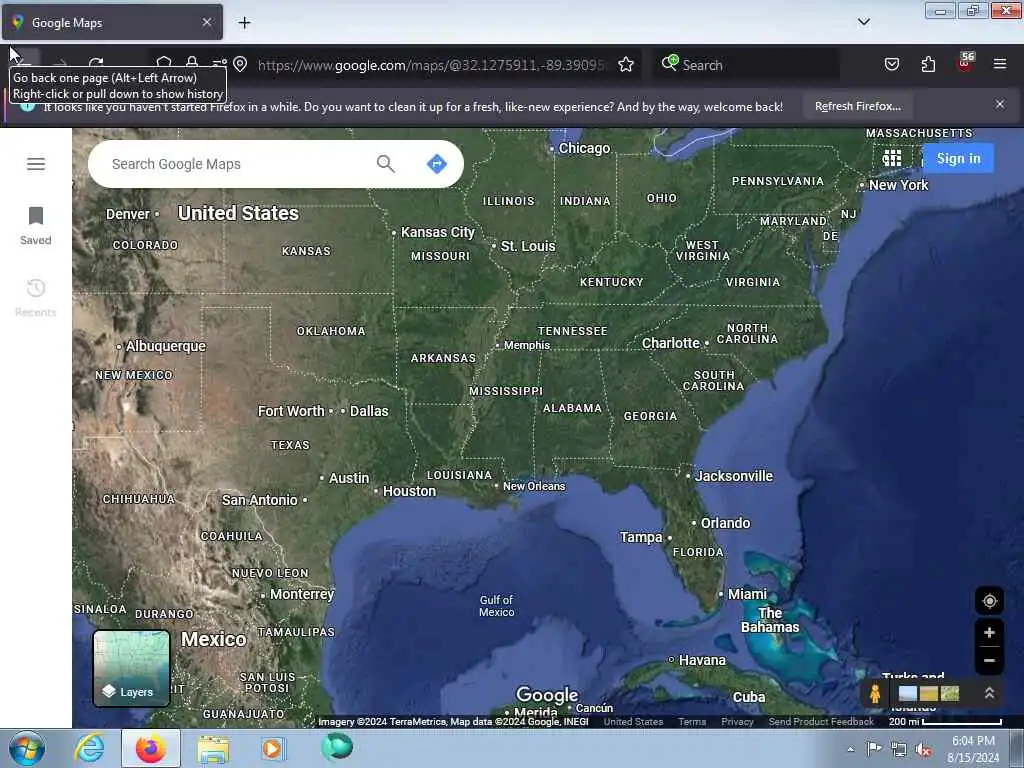Click the uBlock extension icon with badge 56
This screenshot has width=1024, height=768.
[965, 63]
